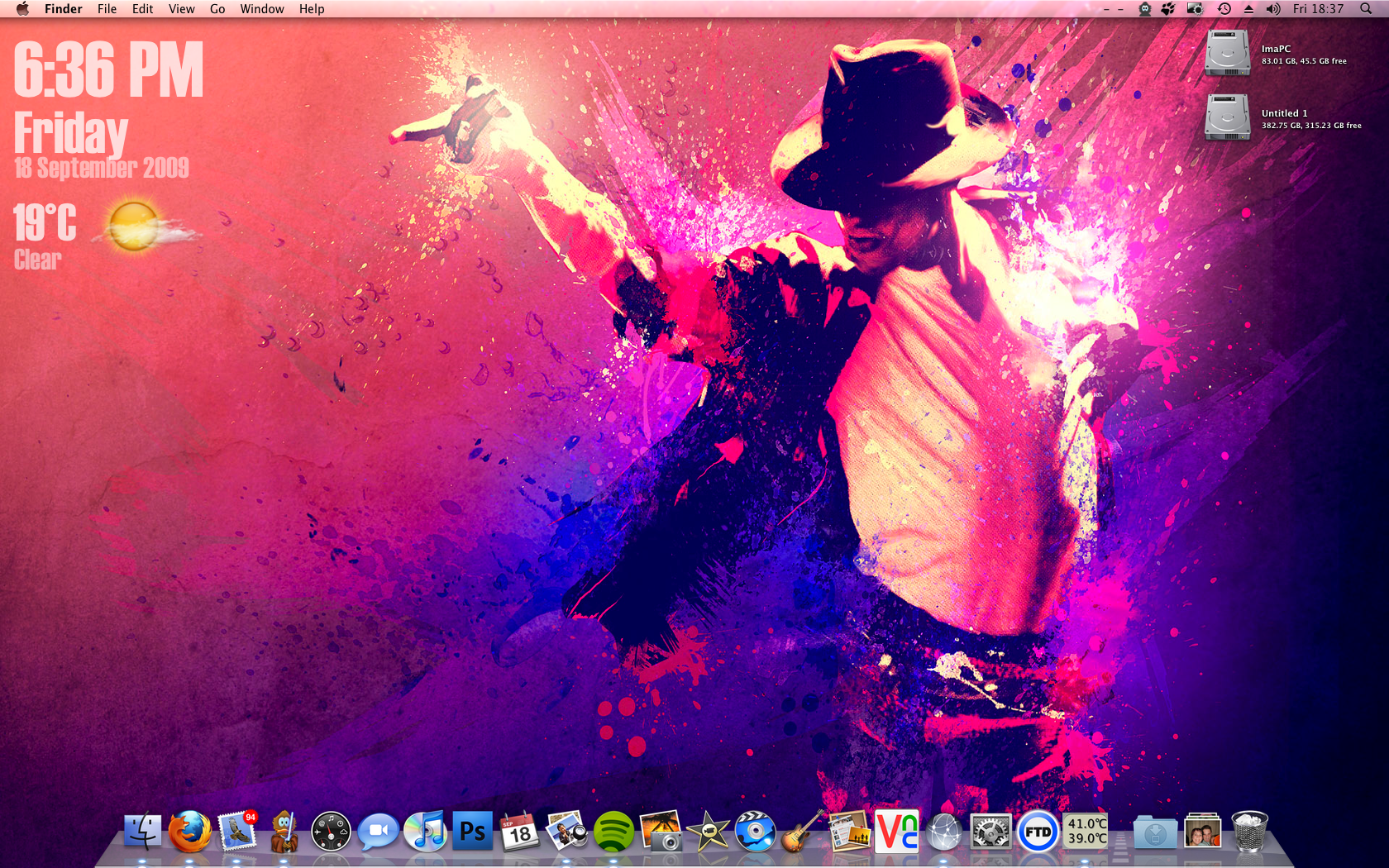
Task: Launch the FTD app from Dock
Action: (1038, 832)
